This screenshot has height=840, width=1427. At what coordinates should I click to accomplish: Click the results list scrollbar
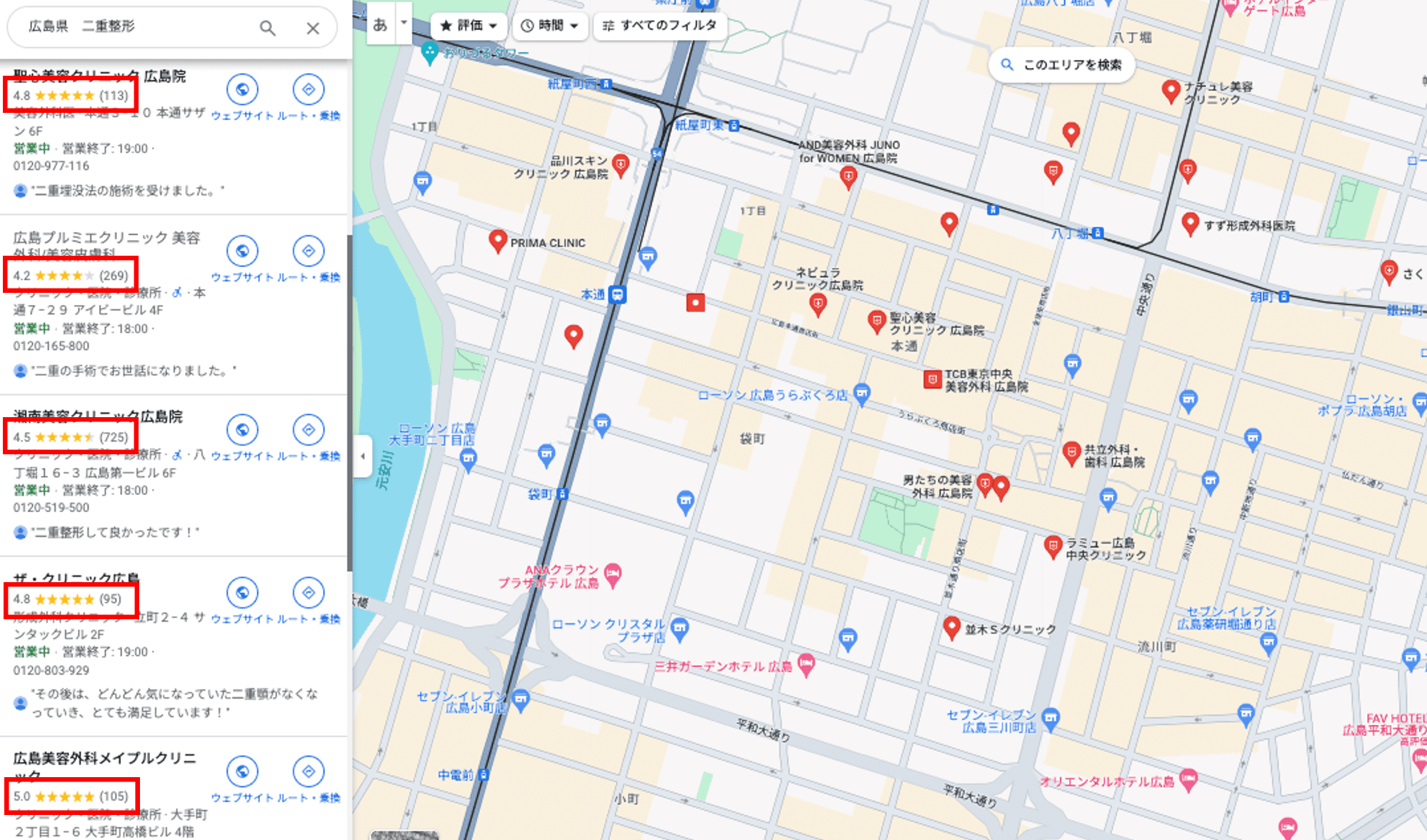coord(349,404)
